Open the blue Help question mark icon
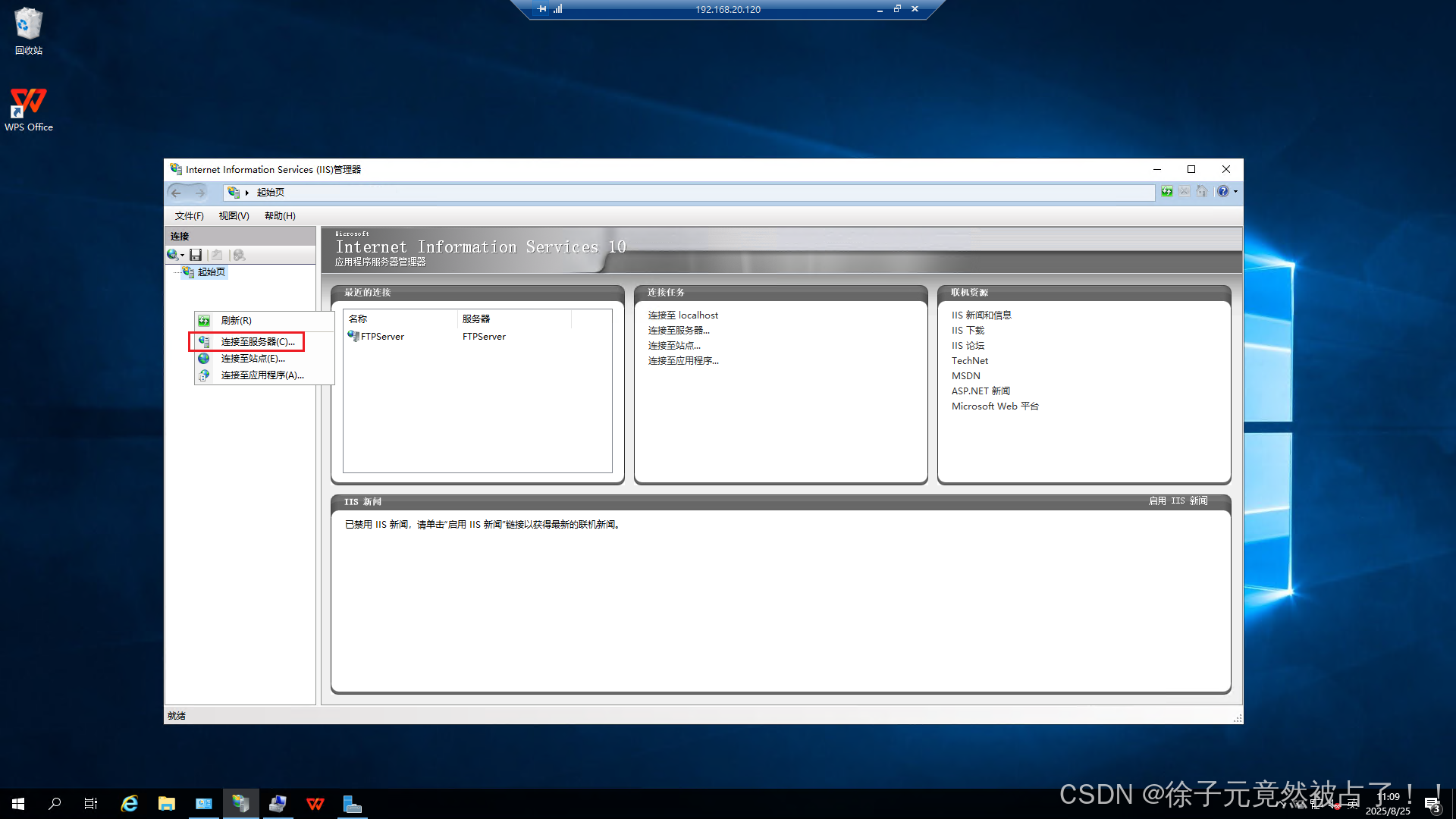The width and height of the screenshot is (1456, 819). click(1222, 192)
